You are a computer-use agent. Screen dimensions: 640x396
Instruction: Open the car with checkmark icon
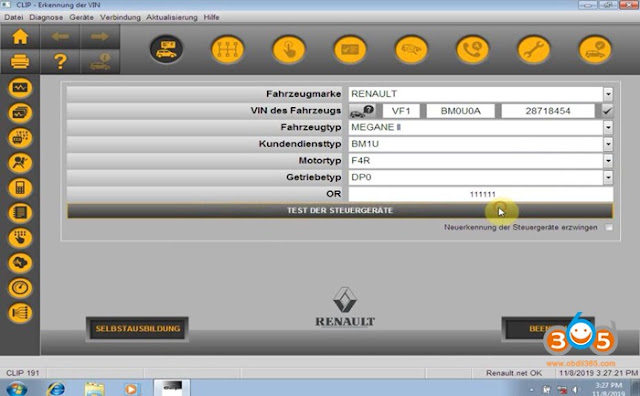tap(595, 49)
